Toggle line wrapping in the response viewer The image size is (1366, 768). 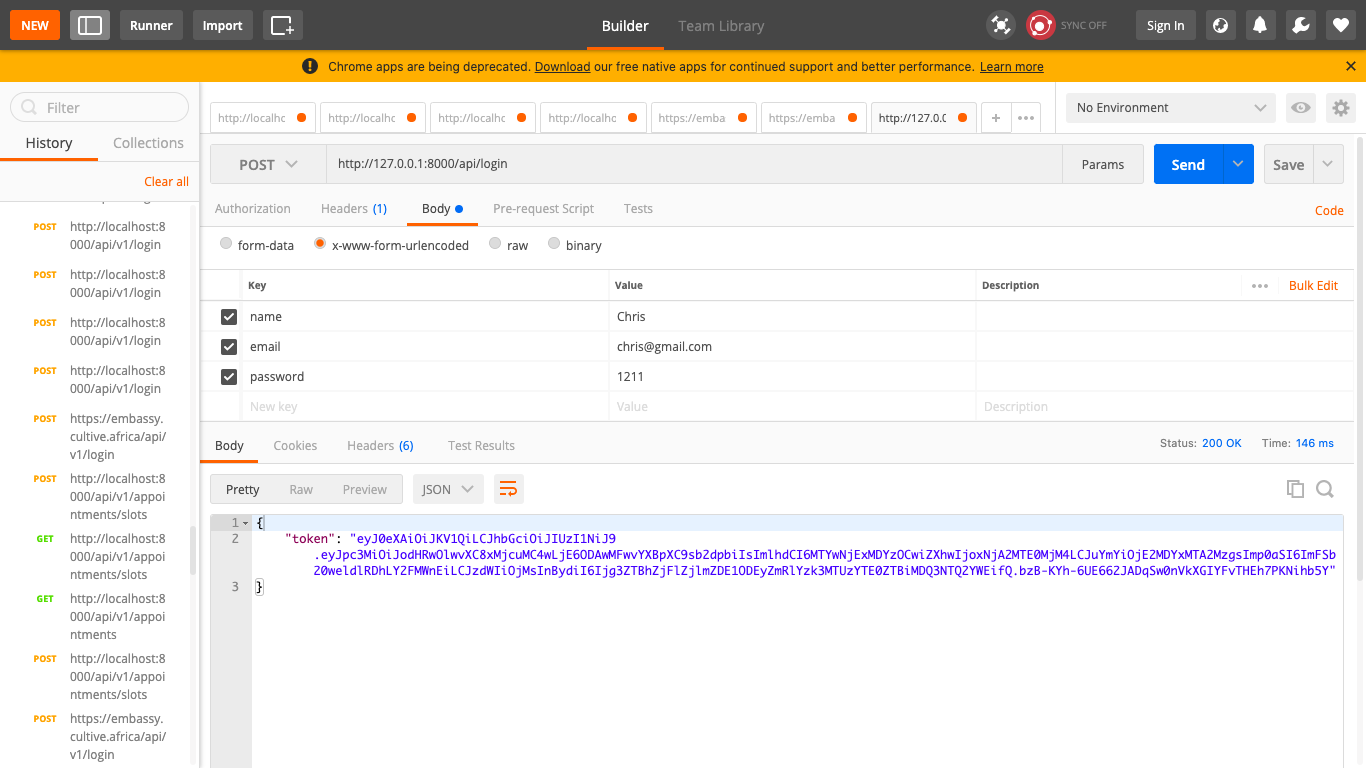coord(508,489)
